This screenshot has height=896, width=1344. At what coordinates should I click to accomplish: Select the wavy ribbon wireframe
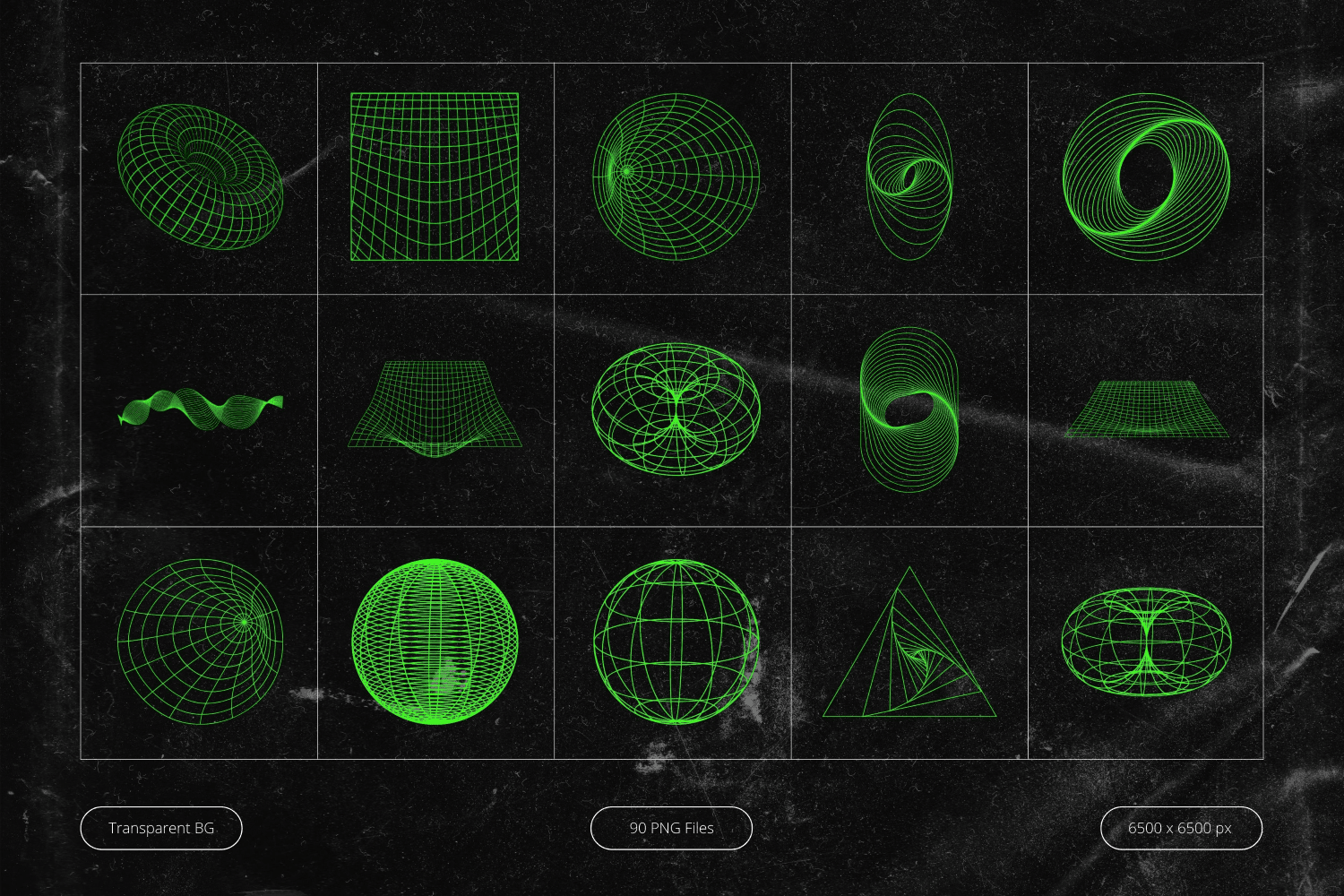(x=201, y=410)
